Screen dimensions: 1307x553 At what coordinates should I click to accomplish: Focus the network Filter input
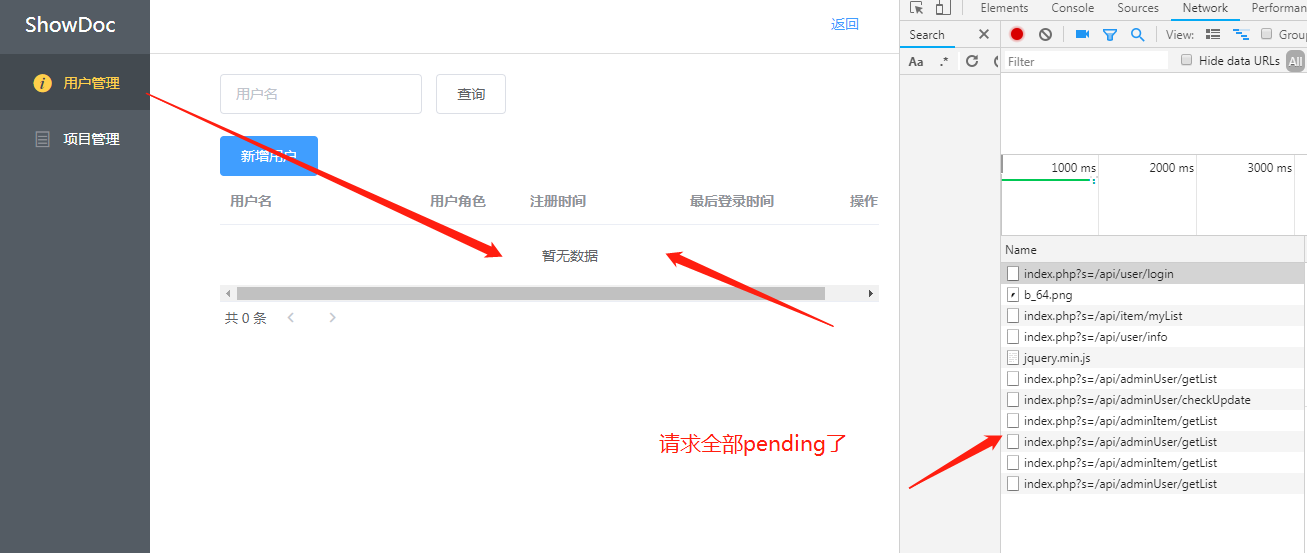coord(1086,61)
